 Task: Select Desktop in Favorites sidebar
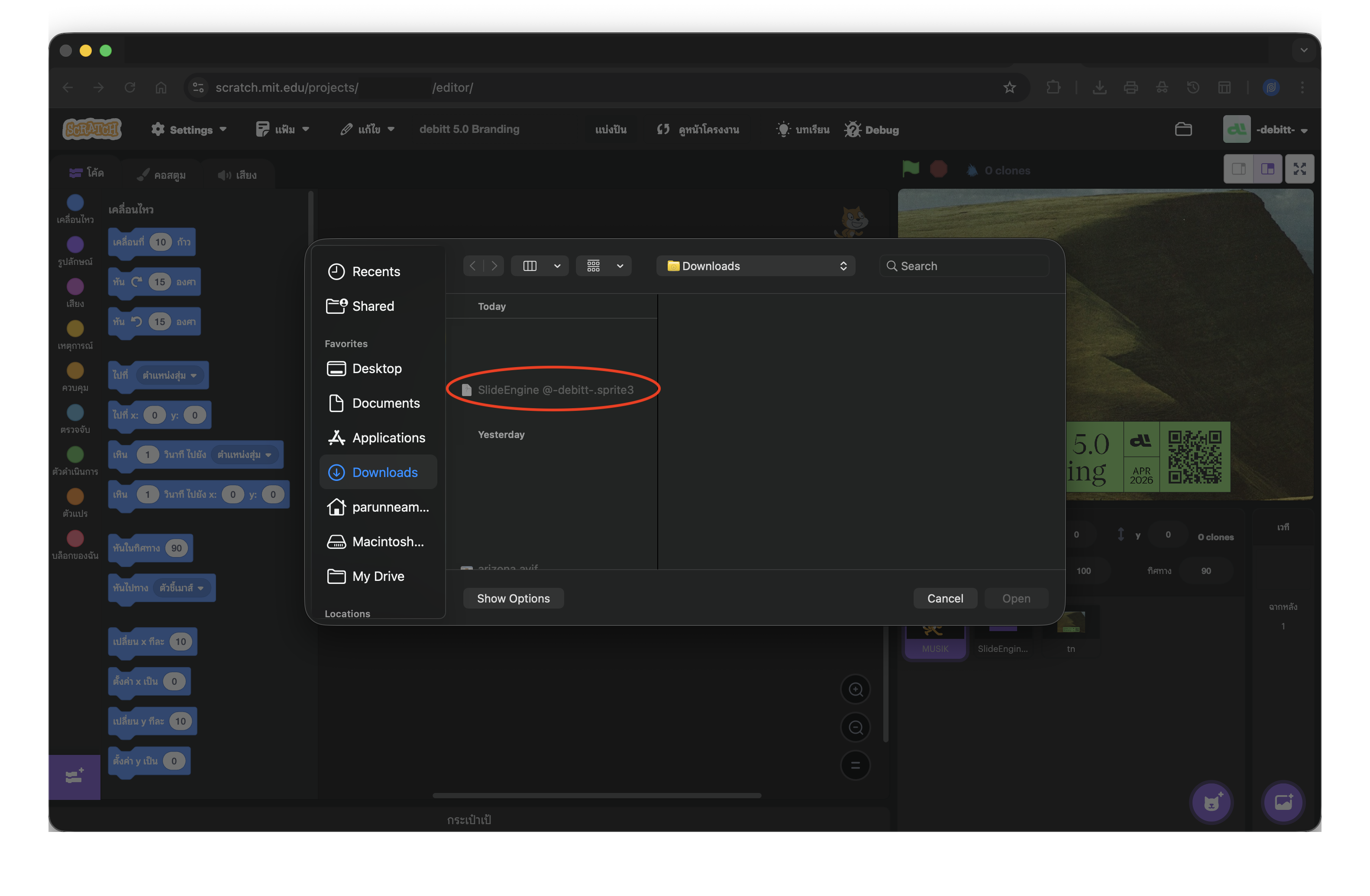(x=376, y=368)
